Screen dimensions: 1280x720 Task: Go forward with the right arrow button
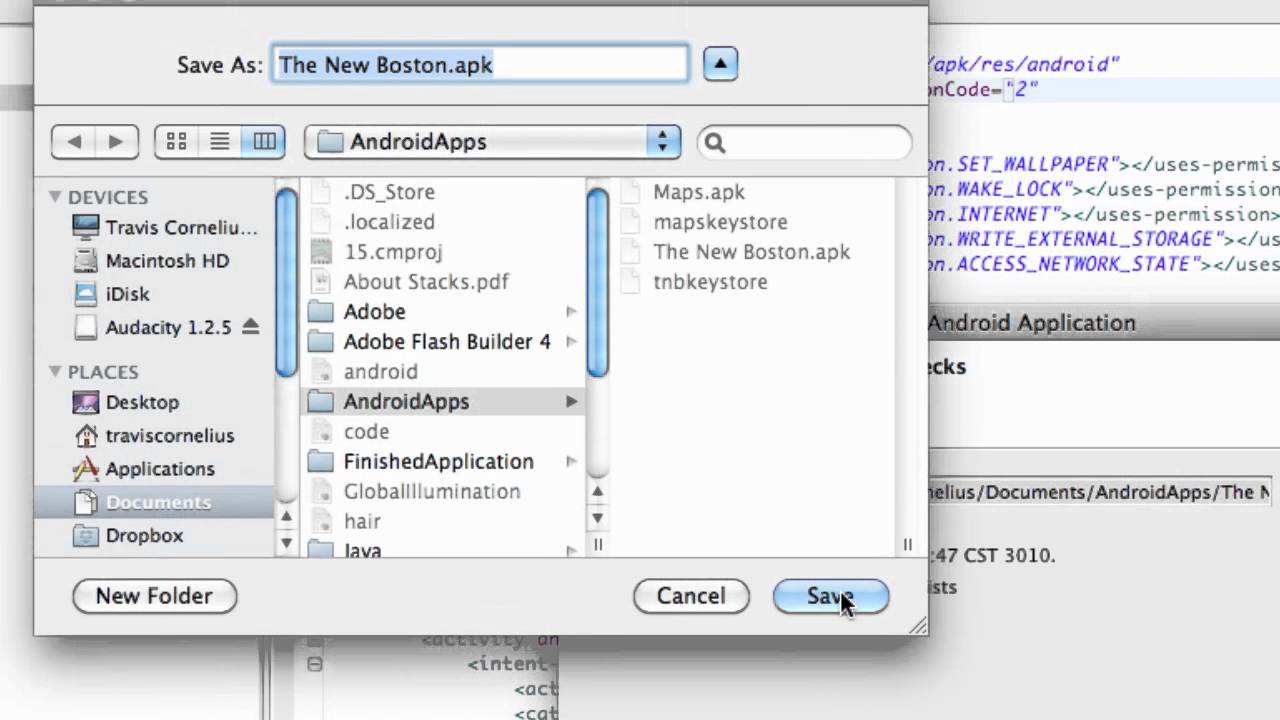pyautogui.click(x=116, y=142)
